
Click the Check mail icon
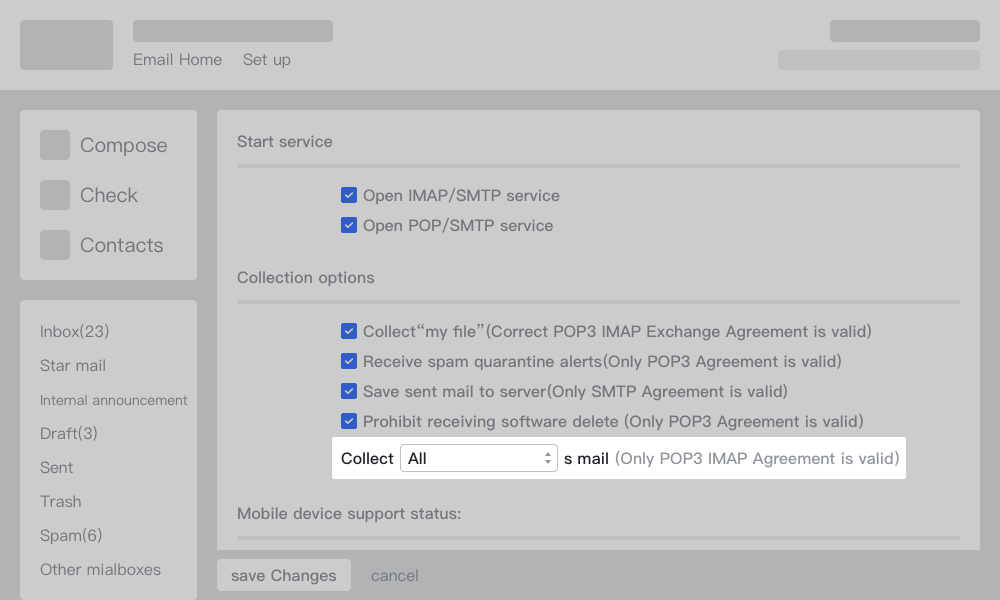(55, 195)
